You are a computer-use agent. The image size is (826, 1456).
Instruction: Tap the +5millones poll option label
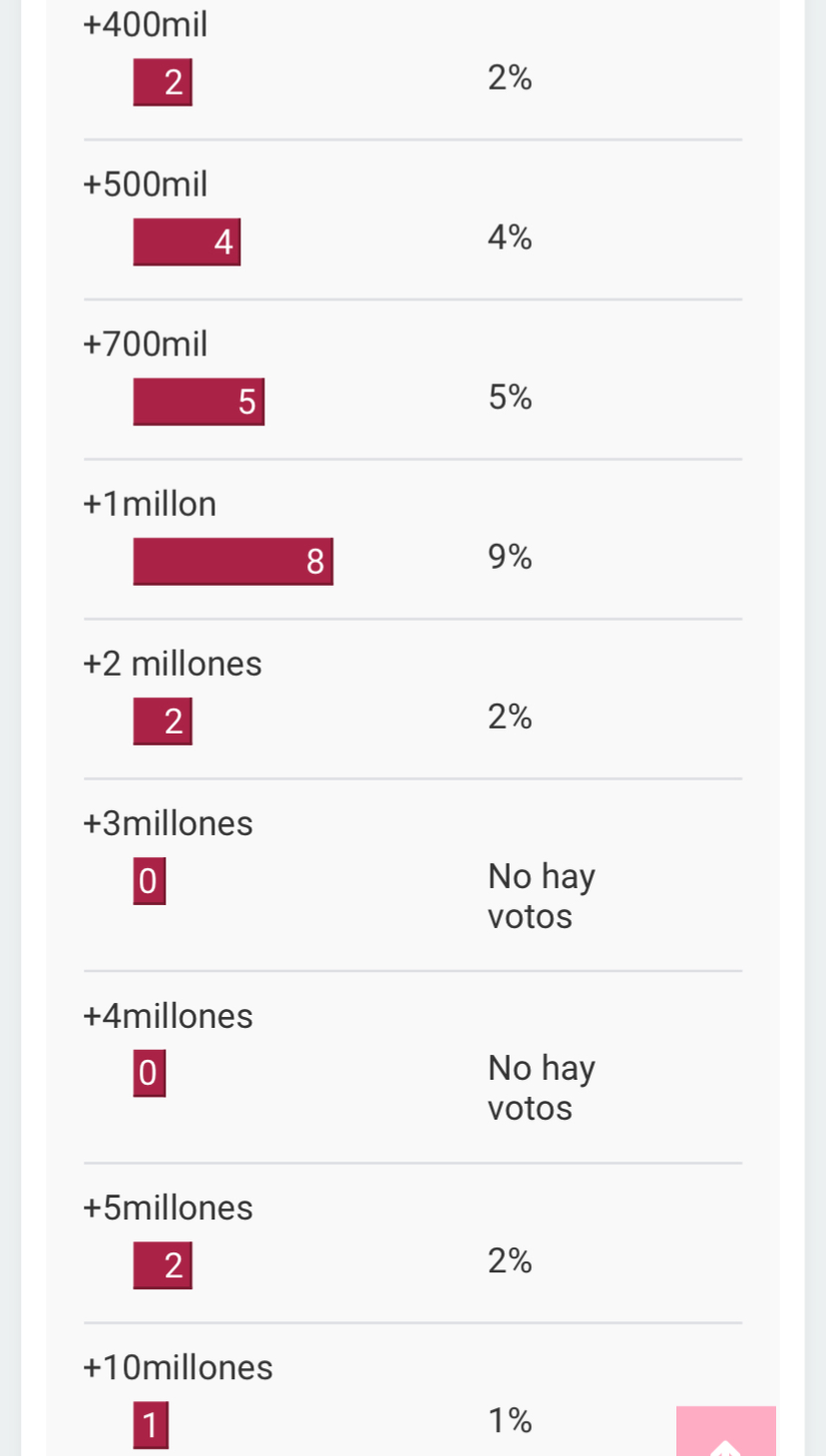coord(169,1208)
